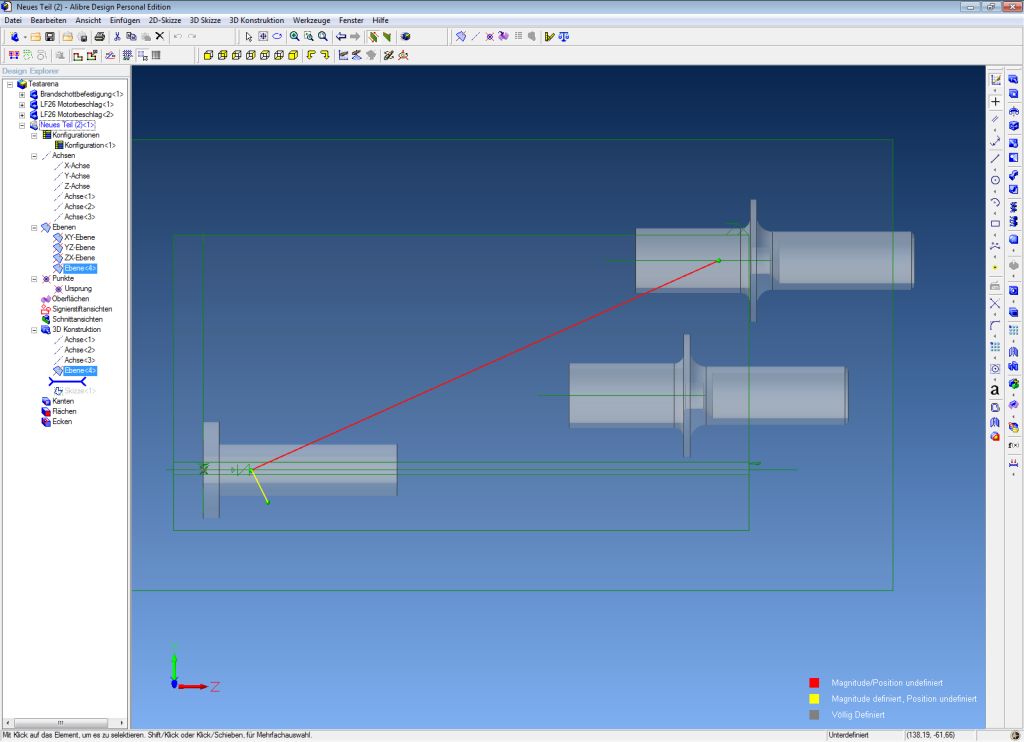This screenshot has width=1024, height=742.
Task: Select the rectangle sketch tool in right toolbar
Action: coord(995,223)
